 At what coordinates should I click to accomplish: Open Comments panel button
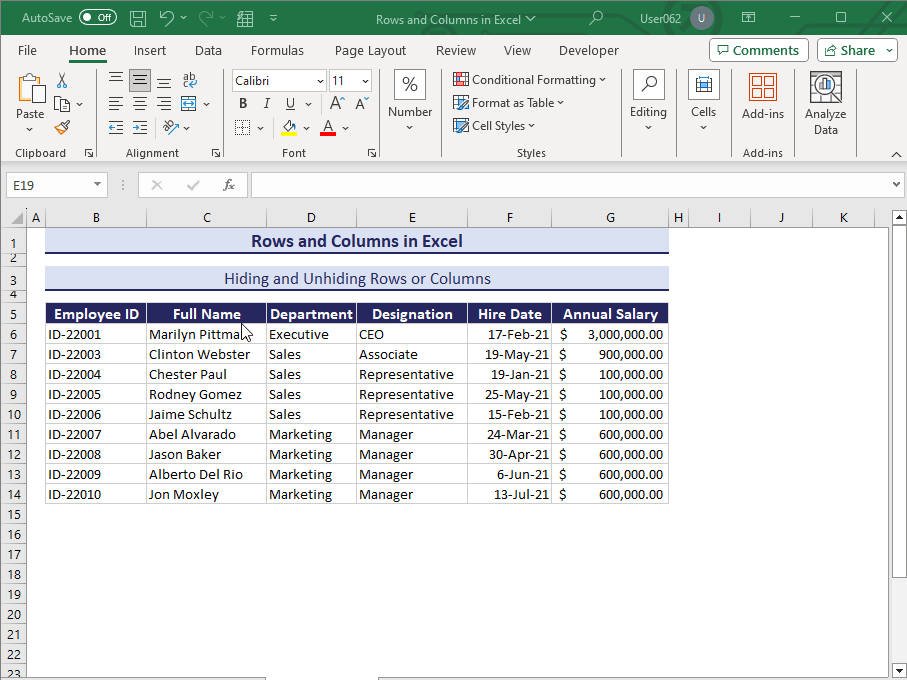(x=758, y=49)
